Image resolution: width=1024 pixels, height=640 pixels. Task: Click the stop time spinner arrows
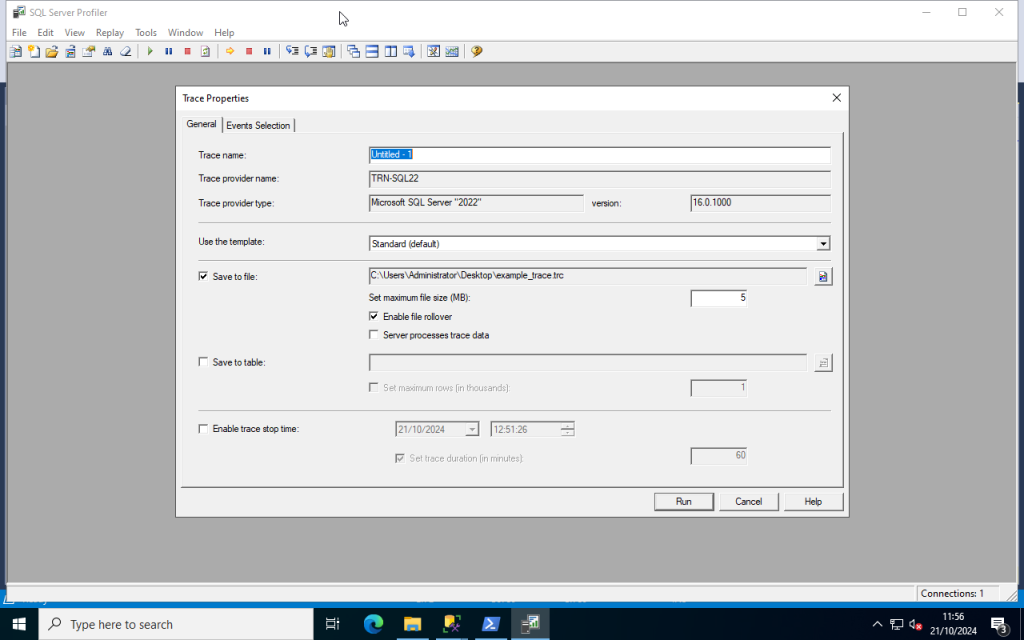pyautogui.click(x=568, y=429)
